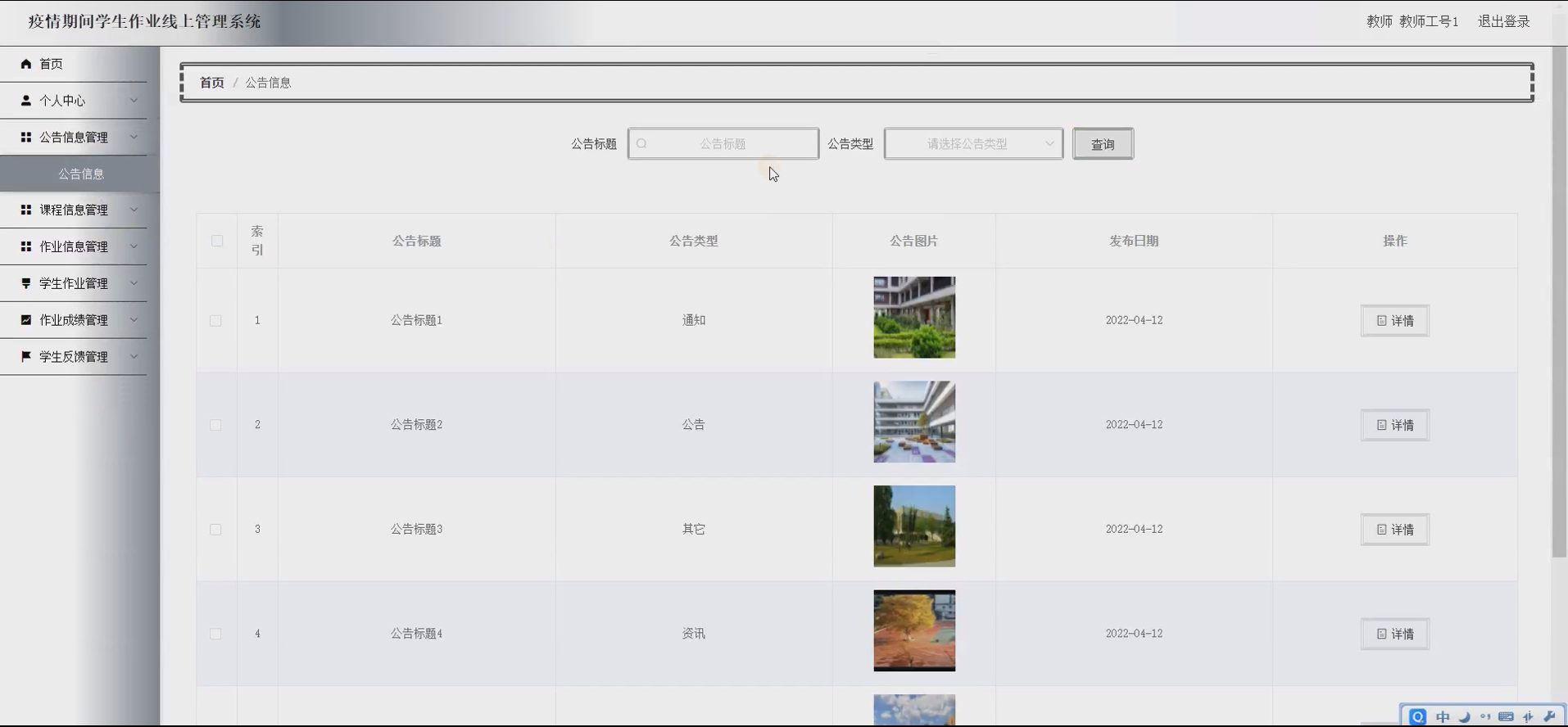Check the checkbox for row 公告标题3
Screen dimensions: 1568x727
tap(215, 530)
